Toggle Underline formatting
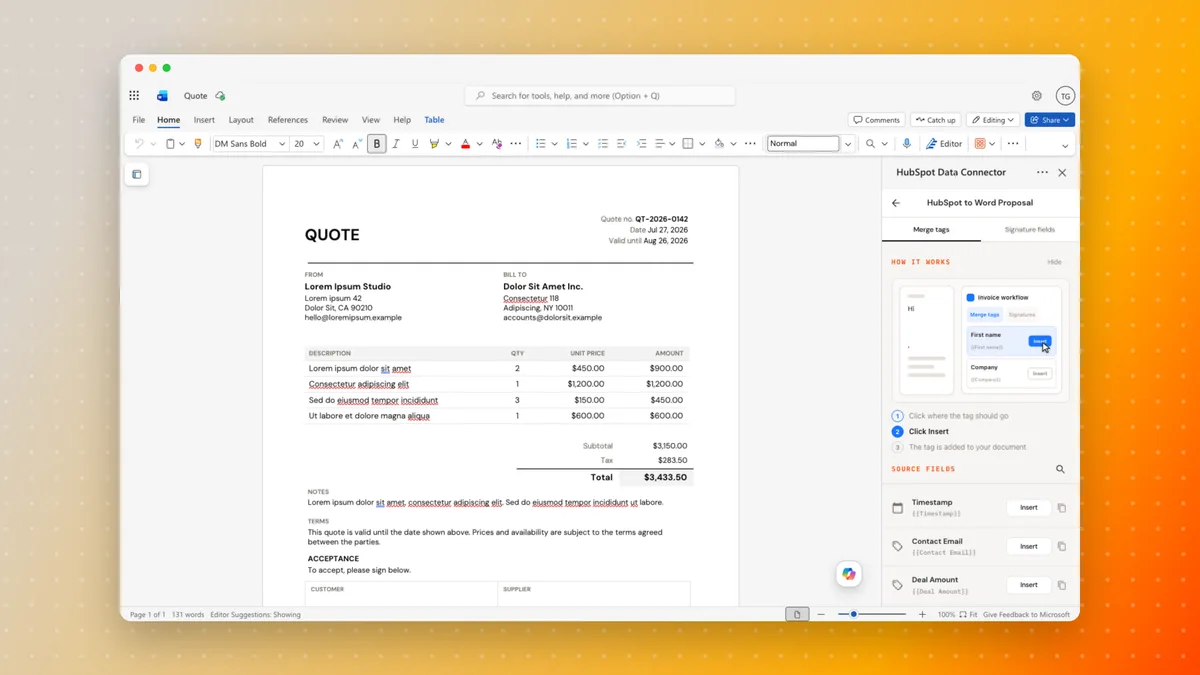This screenshot has height=675, width=1200. [415, 144]
